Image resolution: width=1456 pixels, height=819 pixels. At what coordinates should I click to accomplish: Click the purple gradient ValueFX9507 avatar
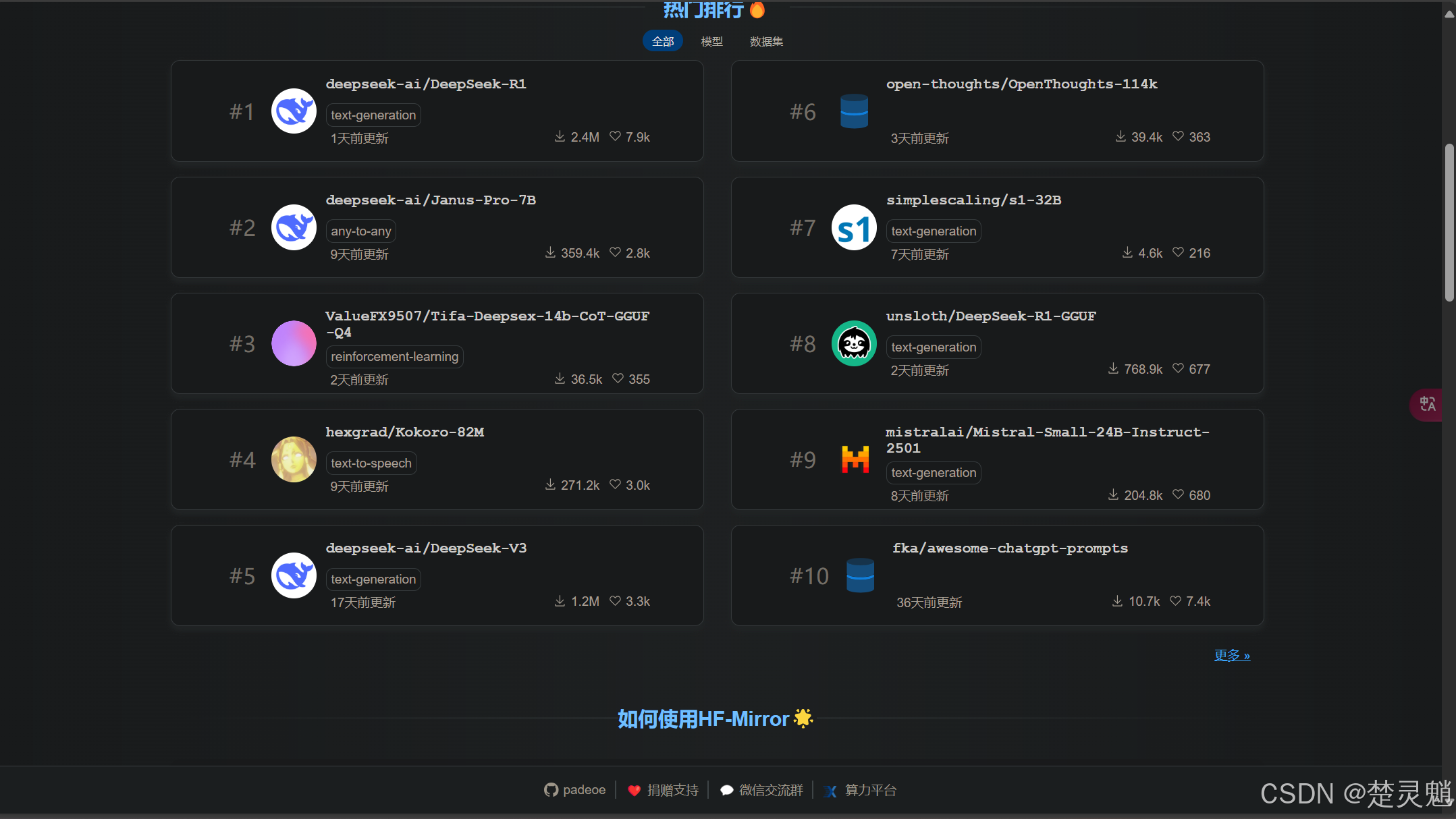(x=294, y=343)
